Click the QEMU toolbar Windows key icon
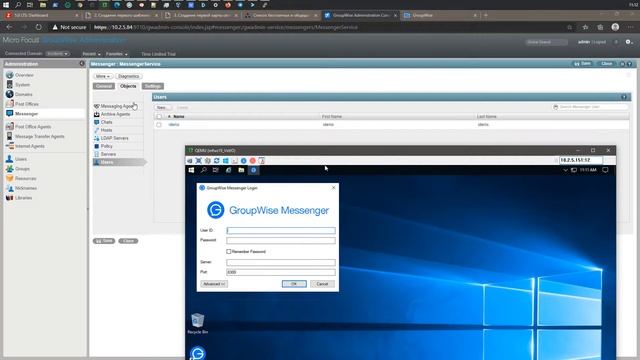Screen dimensions: 640x360 226,161
